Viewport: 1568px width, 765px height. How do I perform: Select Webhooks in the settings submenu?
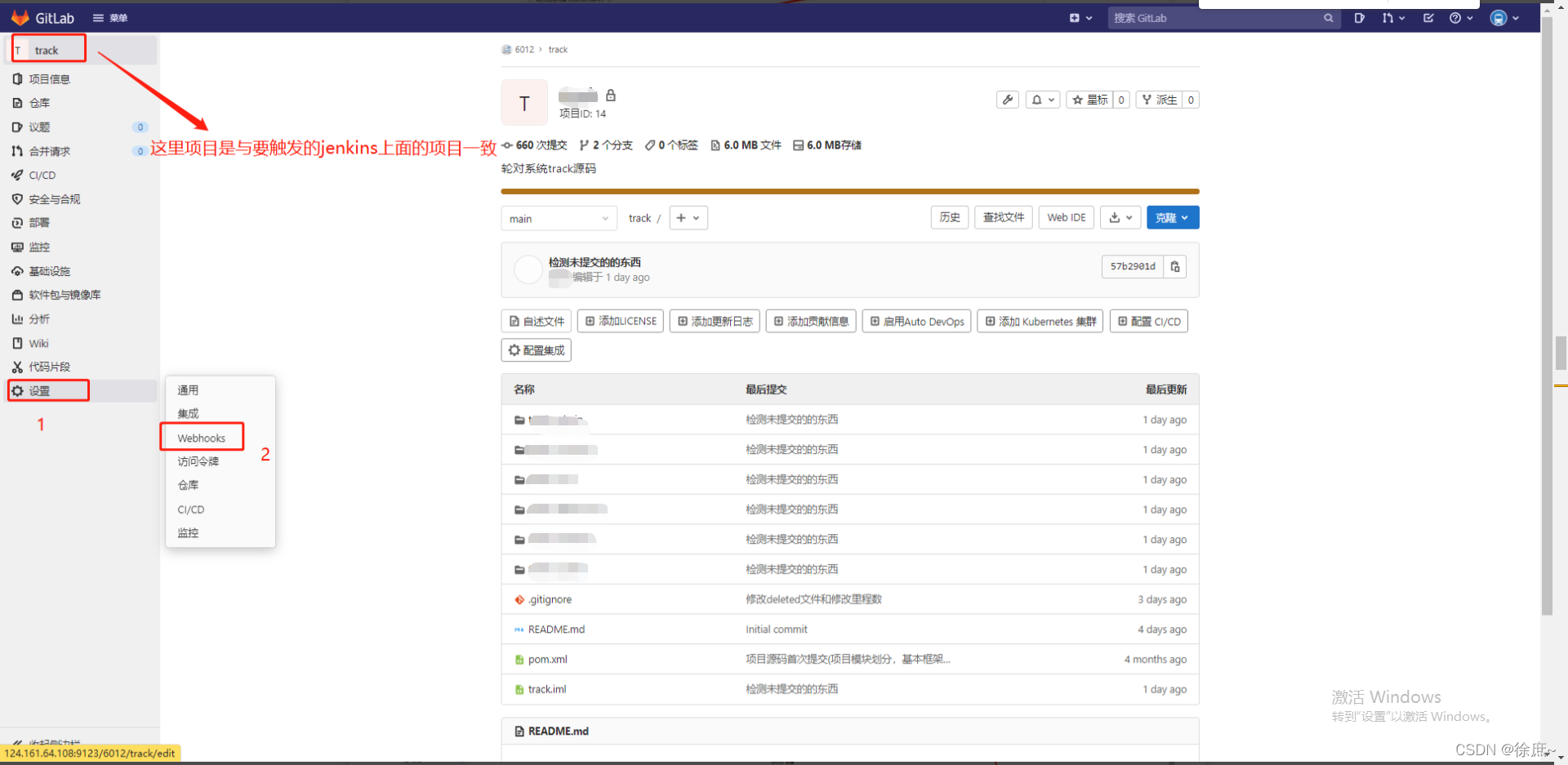201,438
